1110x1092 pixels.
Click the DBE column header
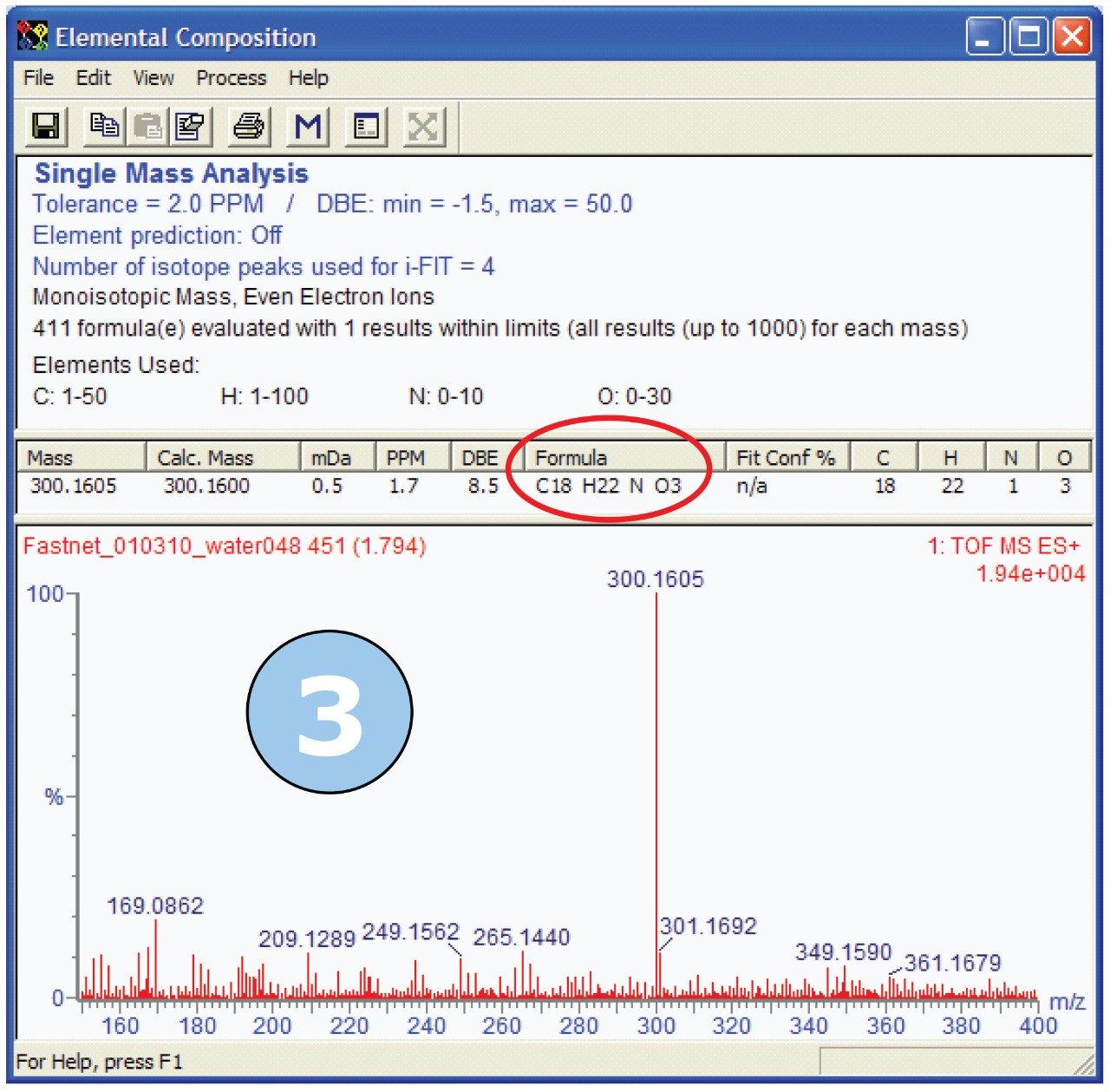pos(487,457)
